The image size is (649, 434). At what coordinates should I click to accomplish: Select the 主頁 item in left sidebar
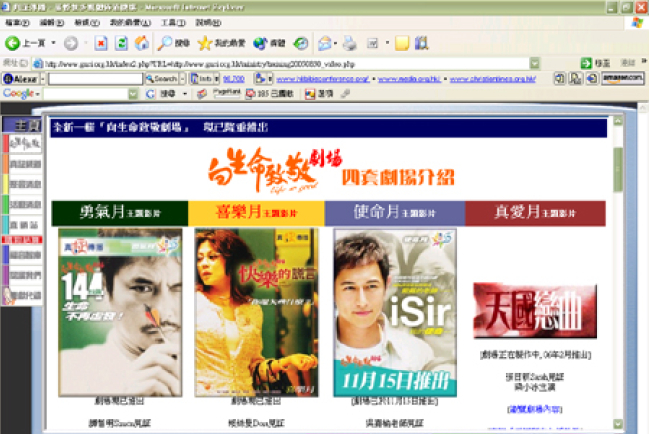point(20,126)
